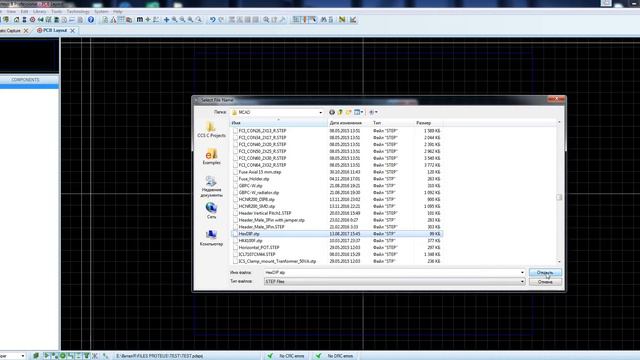Click the blue Help question-mark toolbar icon
The image size is (640, 360).
pos(91,20)
